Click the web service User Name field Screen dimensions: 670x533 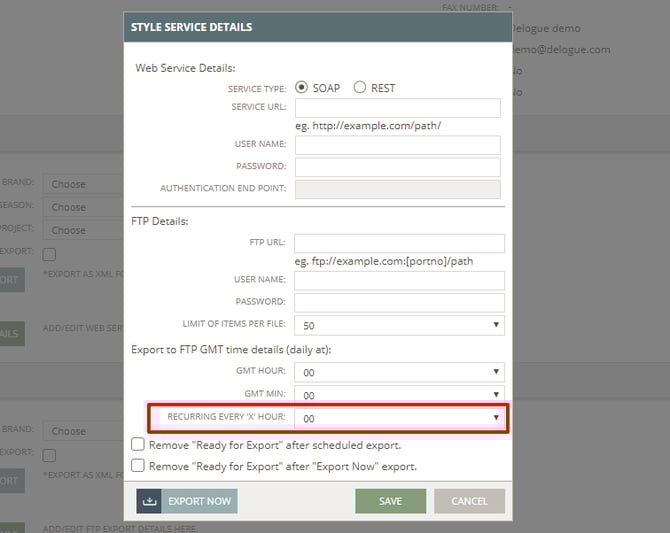coord(397,145)
